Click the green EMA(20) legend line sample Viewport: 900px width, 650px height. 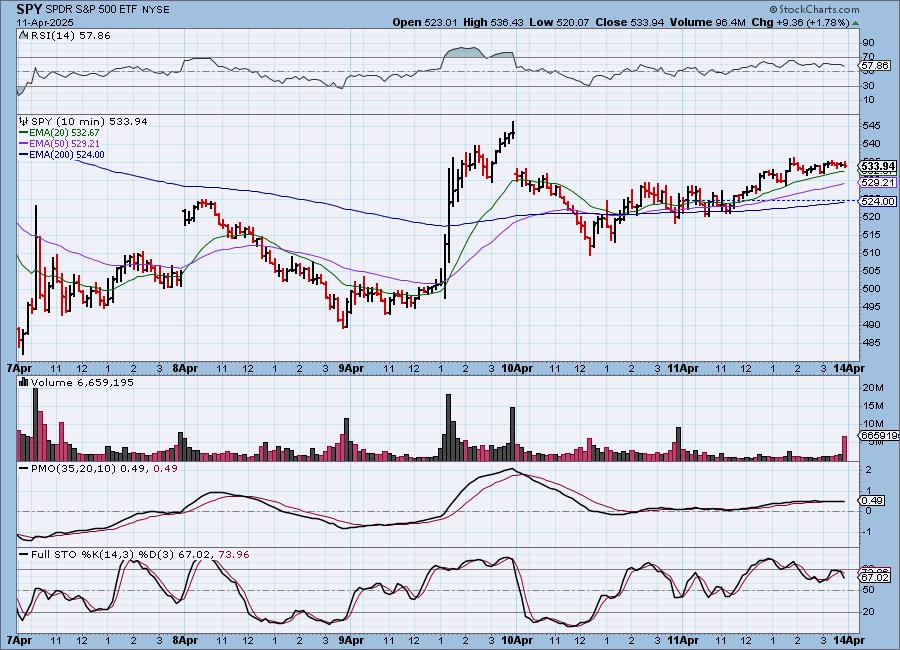pyautogui.click(x=24, y=133)
